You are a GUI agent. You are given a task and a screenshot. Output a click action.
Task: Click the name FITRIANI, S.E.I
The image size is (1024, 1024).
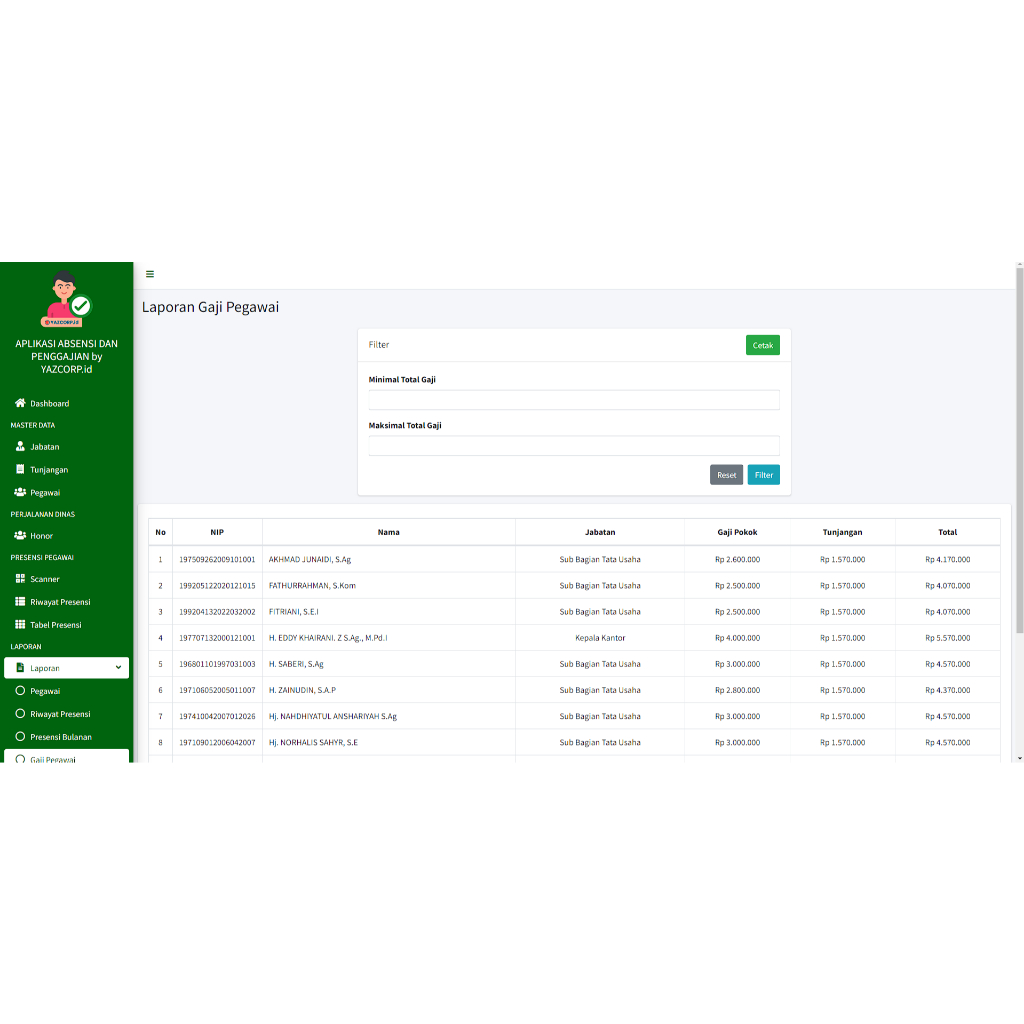pos(293,612)
